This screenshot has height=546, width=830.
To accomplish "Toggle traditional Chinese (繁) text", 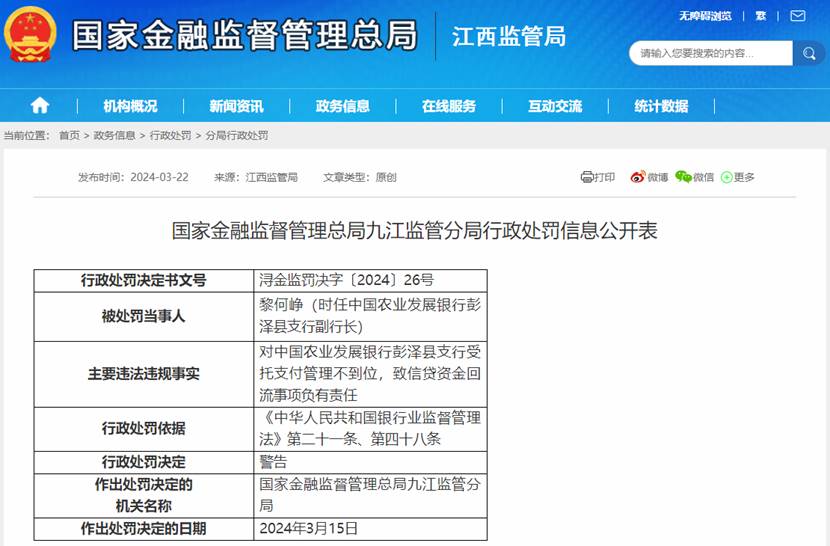I will [x=761, y=16].
